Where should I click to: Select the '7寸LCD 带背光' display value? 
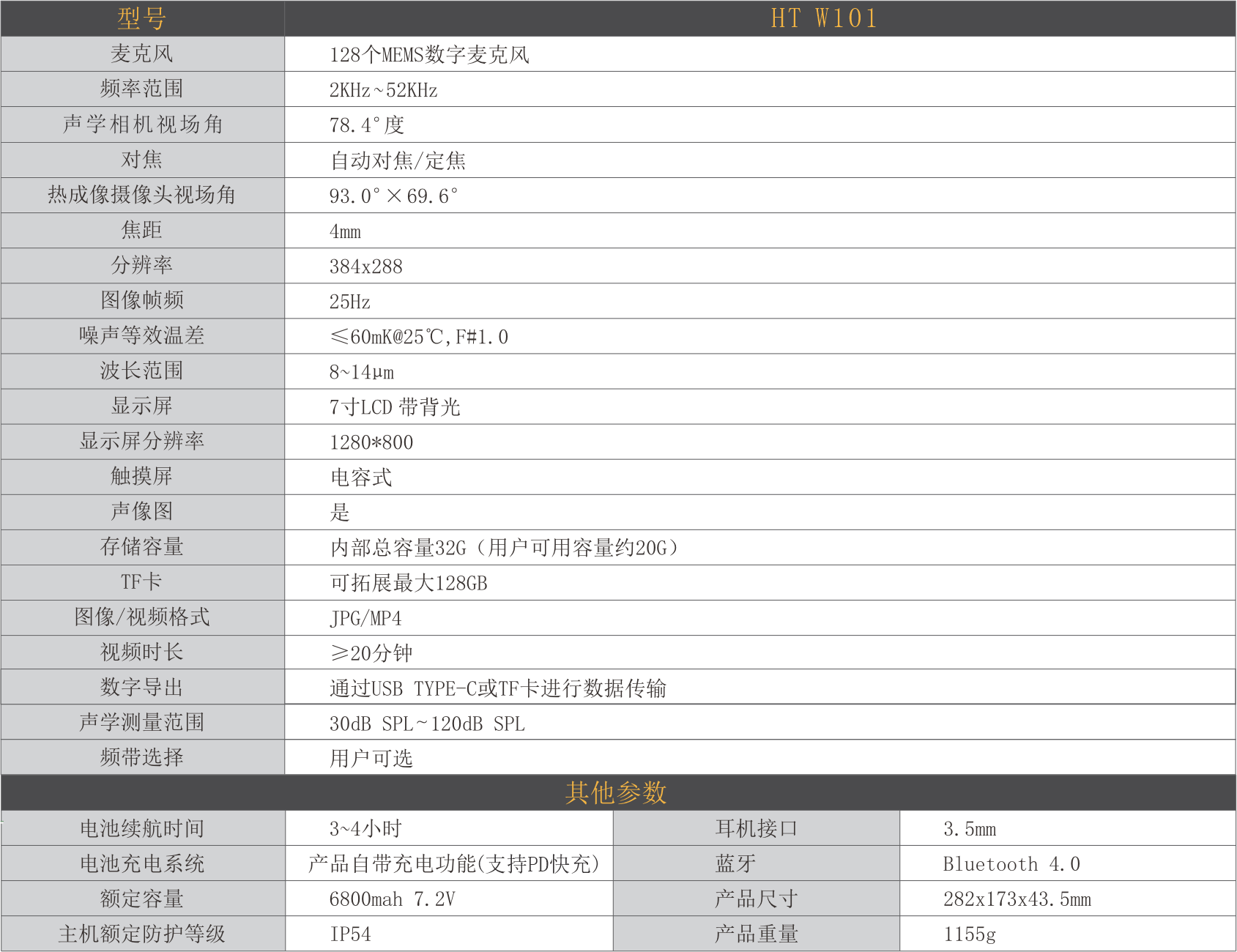coord(394,407)
